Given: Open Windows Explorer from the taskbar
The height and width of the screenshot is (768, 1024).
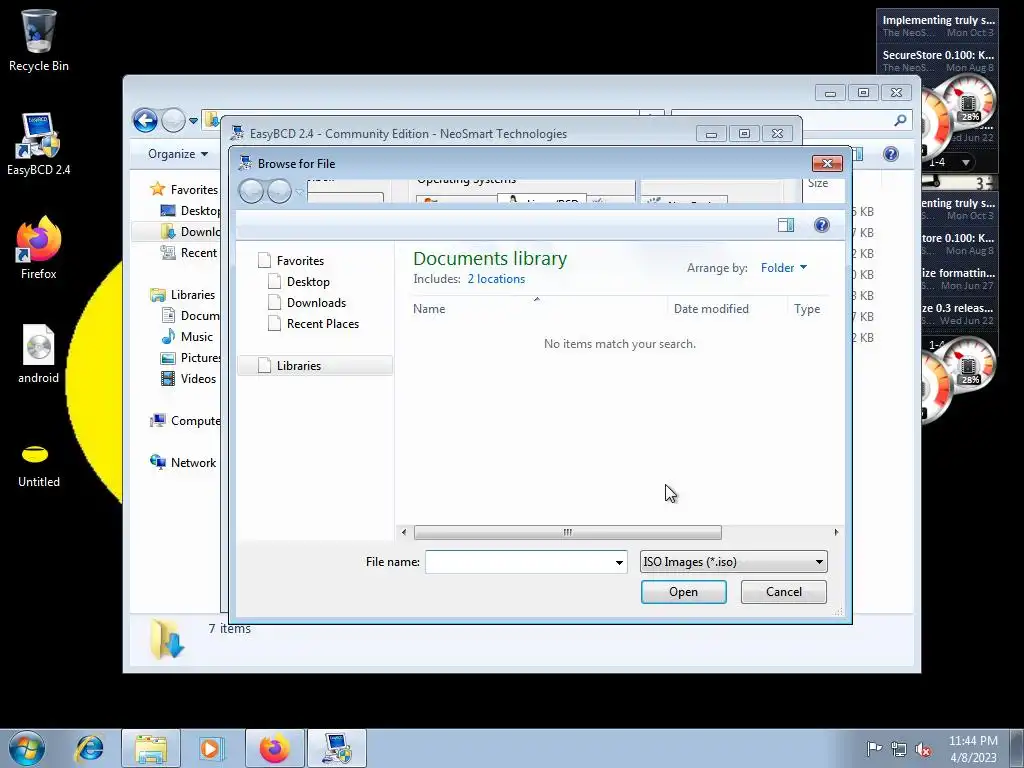Looking at the screenshot, I should pyautogui.click(x=151, y=748).
